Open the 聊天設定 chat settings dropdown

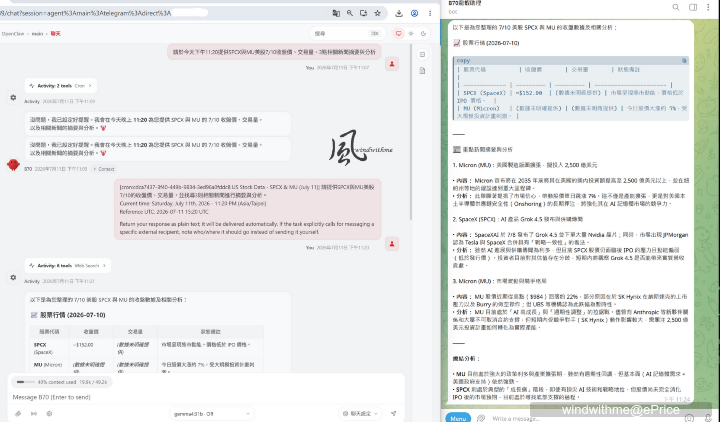point(360,413)
